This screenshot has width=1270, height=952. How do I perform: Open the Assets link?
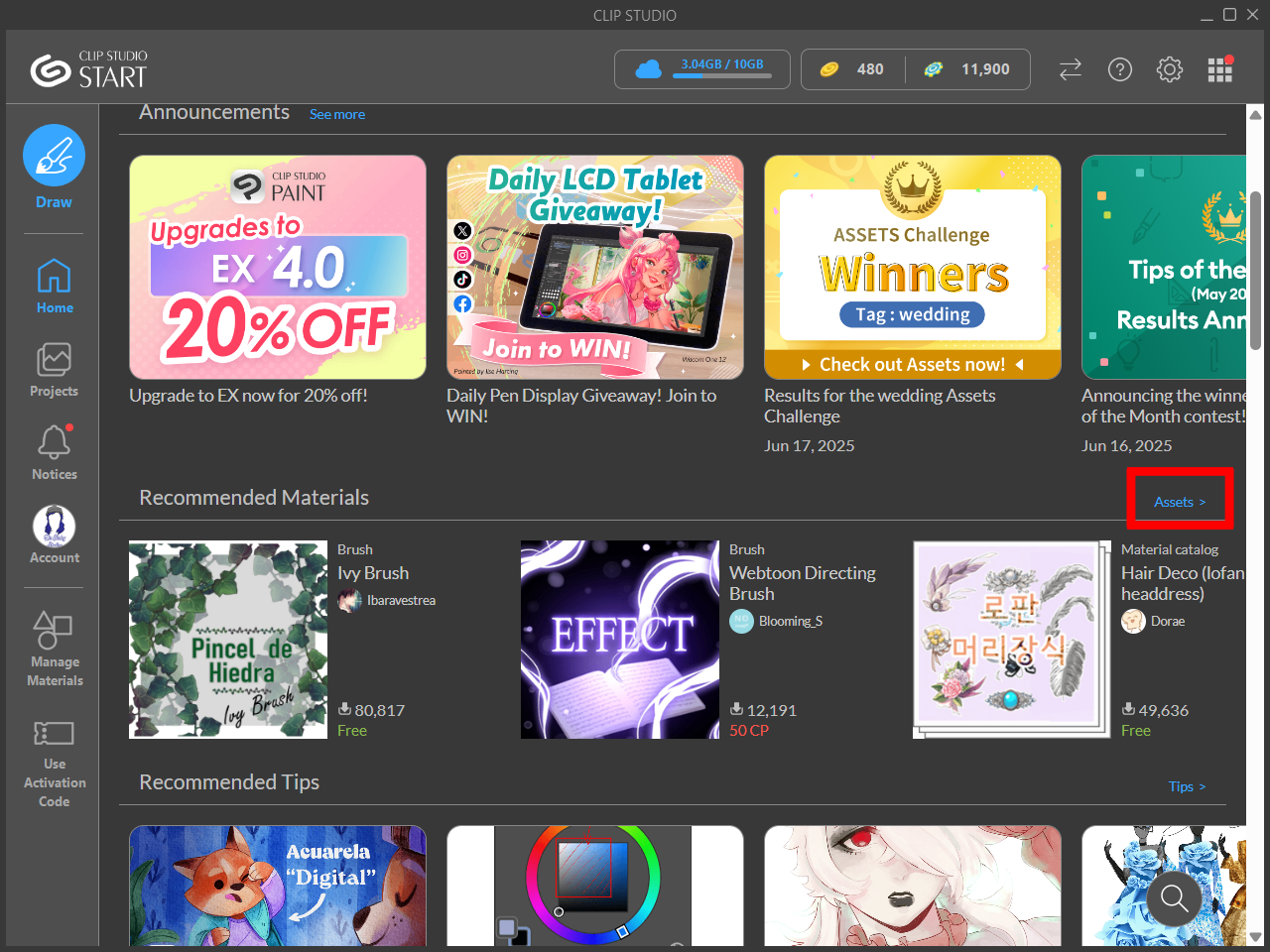(x=1180, y=502)
